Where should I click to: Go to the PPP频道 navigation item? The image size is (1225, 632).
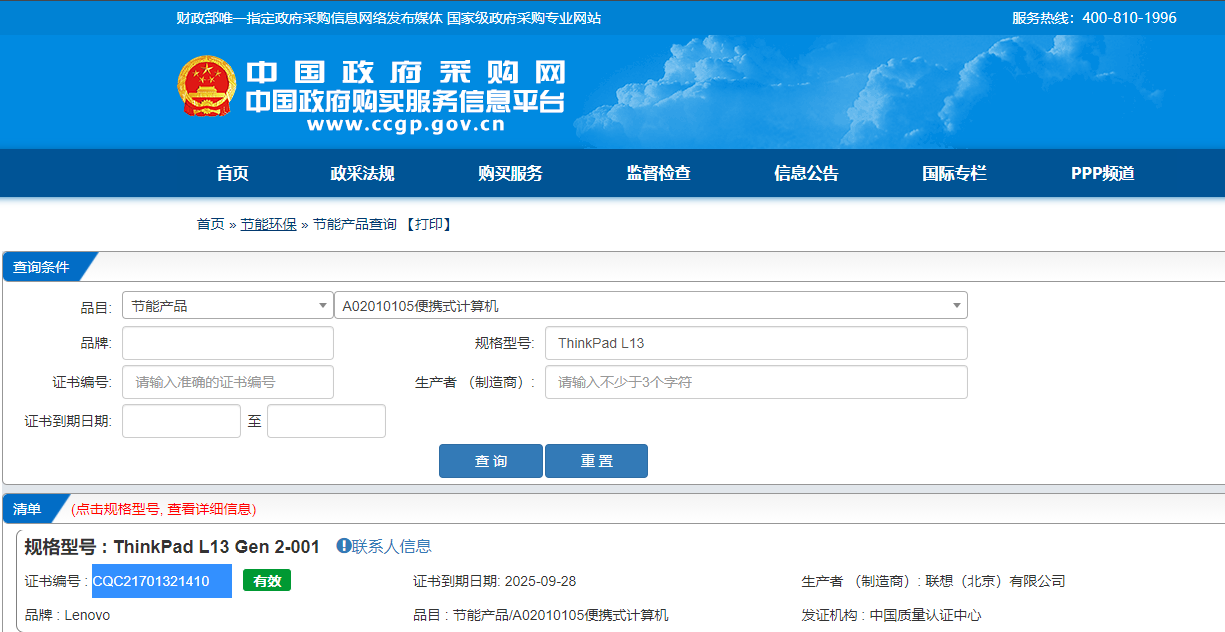(1102, 173)
